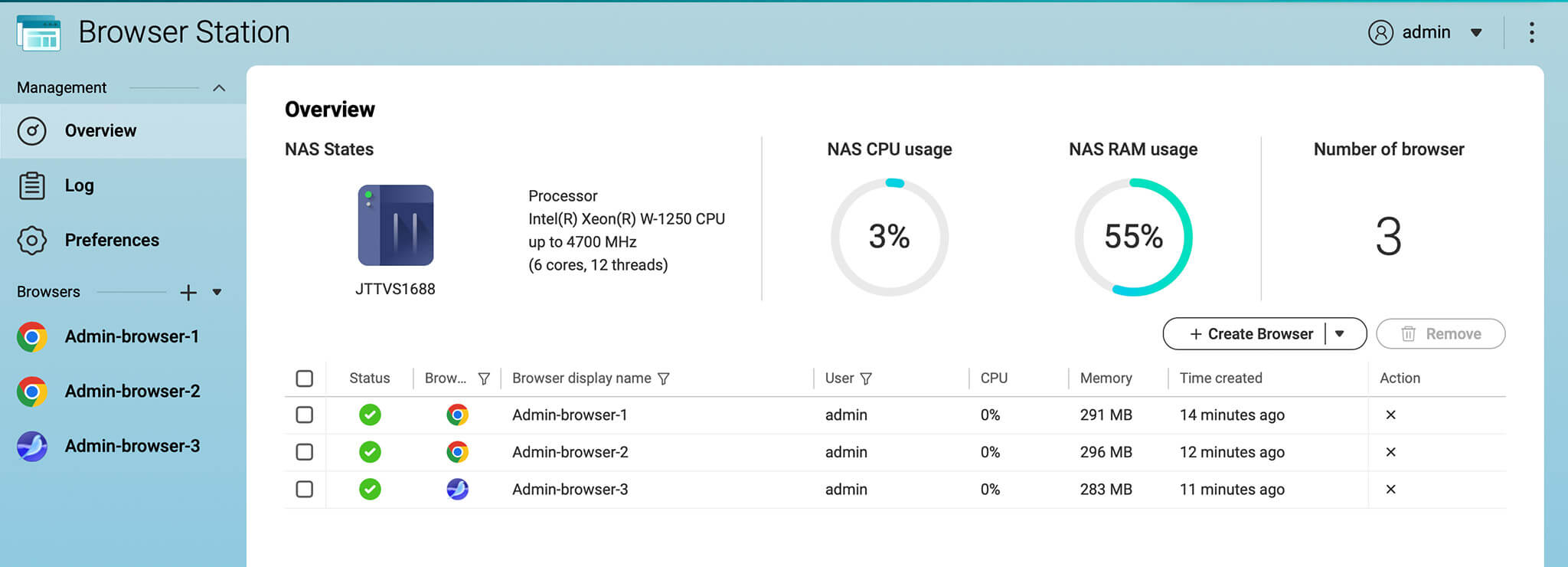Collapse the Management section chevron

tap(219, 88)
